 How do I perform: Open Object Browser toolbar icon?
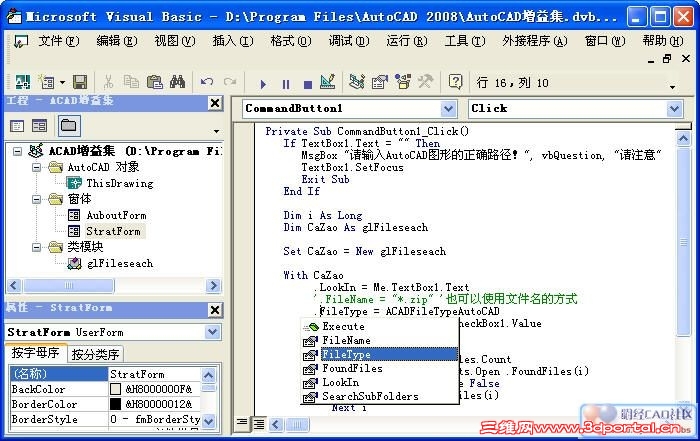(403, 82)
